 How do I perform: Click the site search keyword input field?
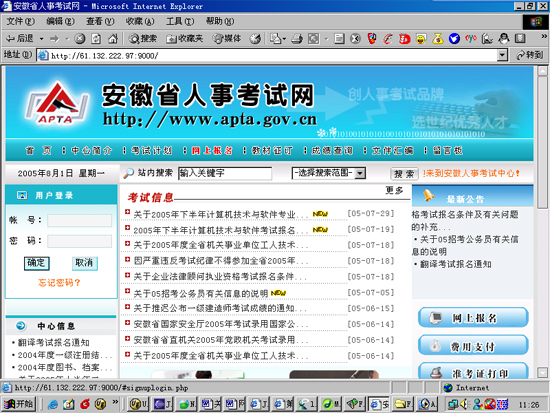tap(225, 173)
